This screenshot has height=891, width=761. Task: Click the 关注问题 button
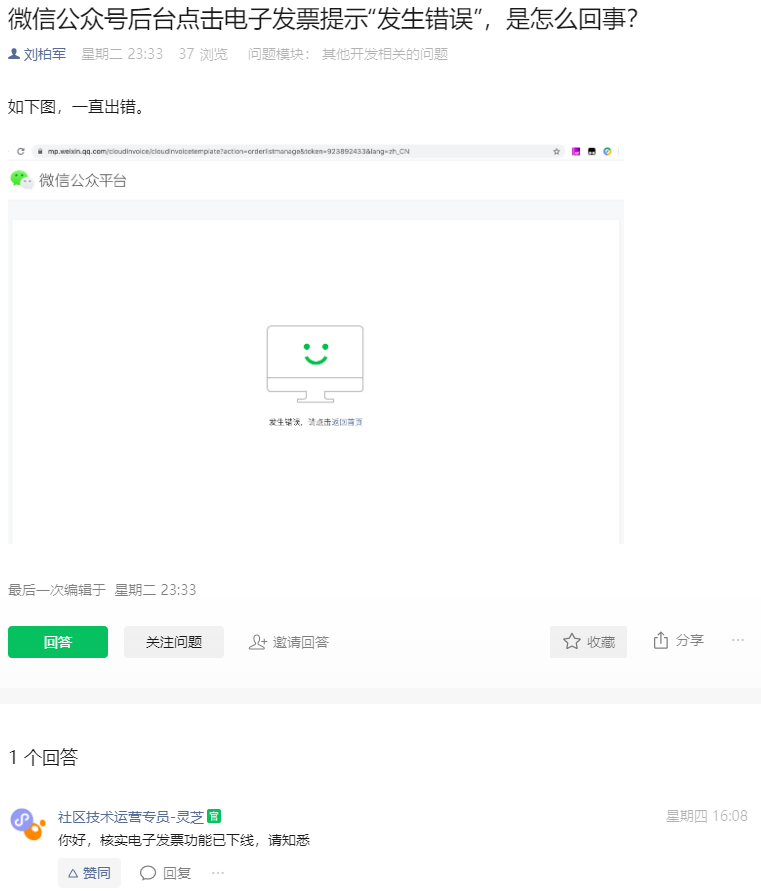pyautogui.click(x=174, y=642)
